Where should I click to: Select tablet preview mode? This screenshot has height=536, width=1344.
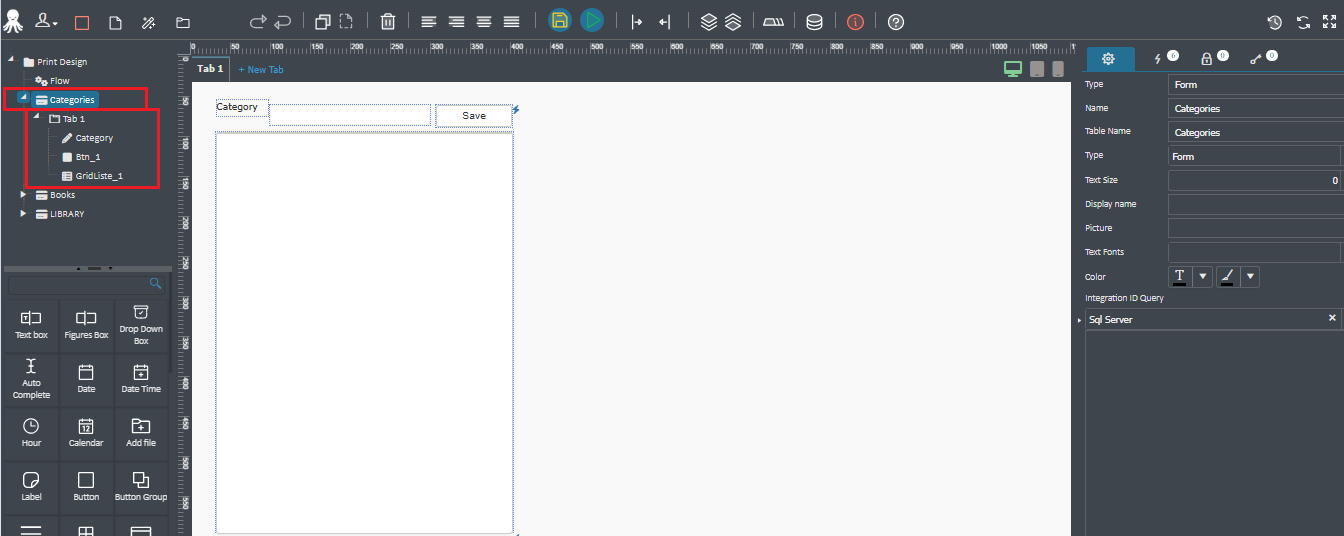[1037, 69]
